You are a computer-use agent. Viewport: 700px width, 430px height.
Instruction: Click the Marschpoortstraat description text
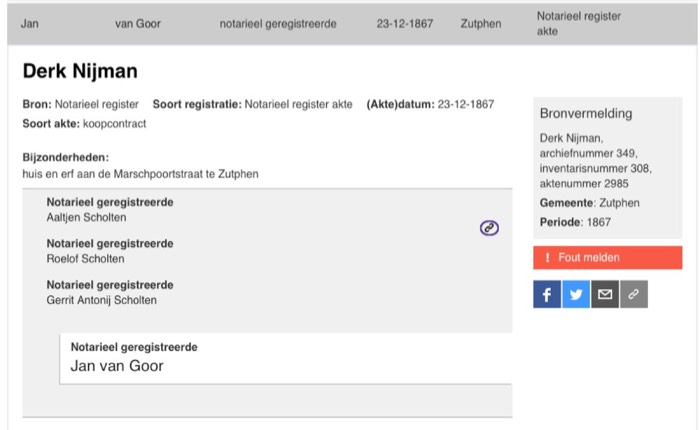140,174
